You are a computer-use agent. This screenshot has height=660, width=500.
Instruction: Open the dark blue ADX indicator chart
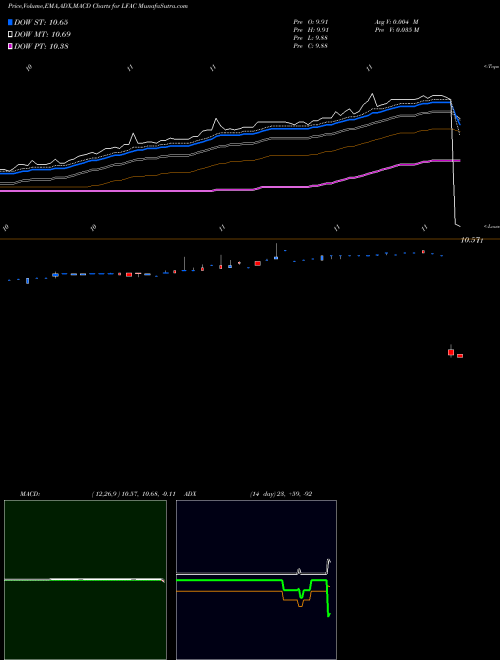coord(256,580)
